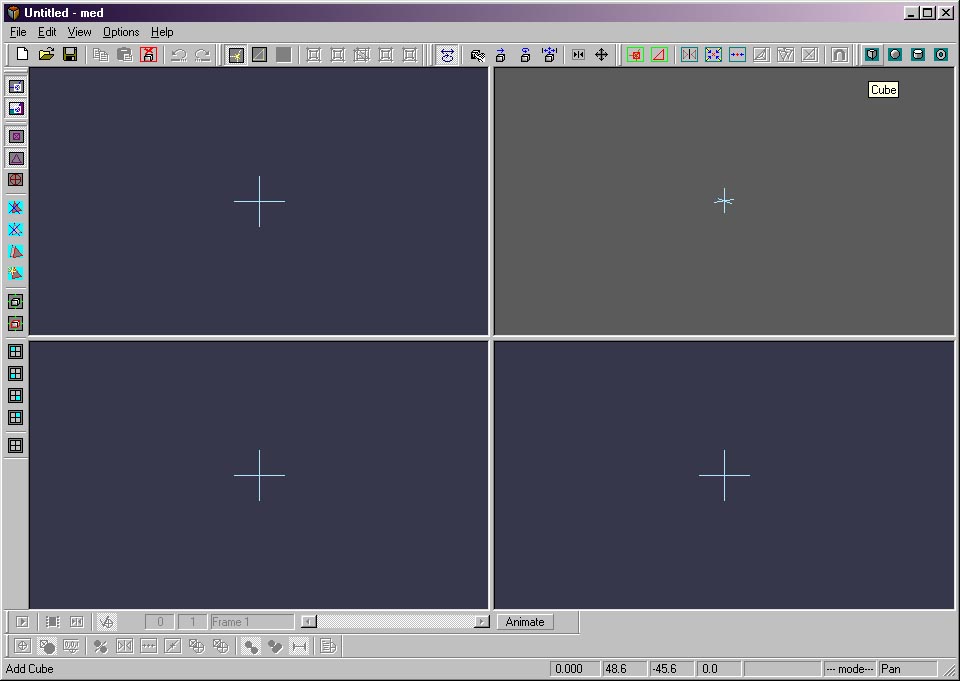Open the Options menu
The height and width of the screenshot is (681, 960).
(x=121, y=32)
